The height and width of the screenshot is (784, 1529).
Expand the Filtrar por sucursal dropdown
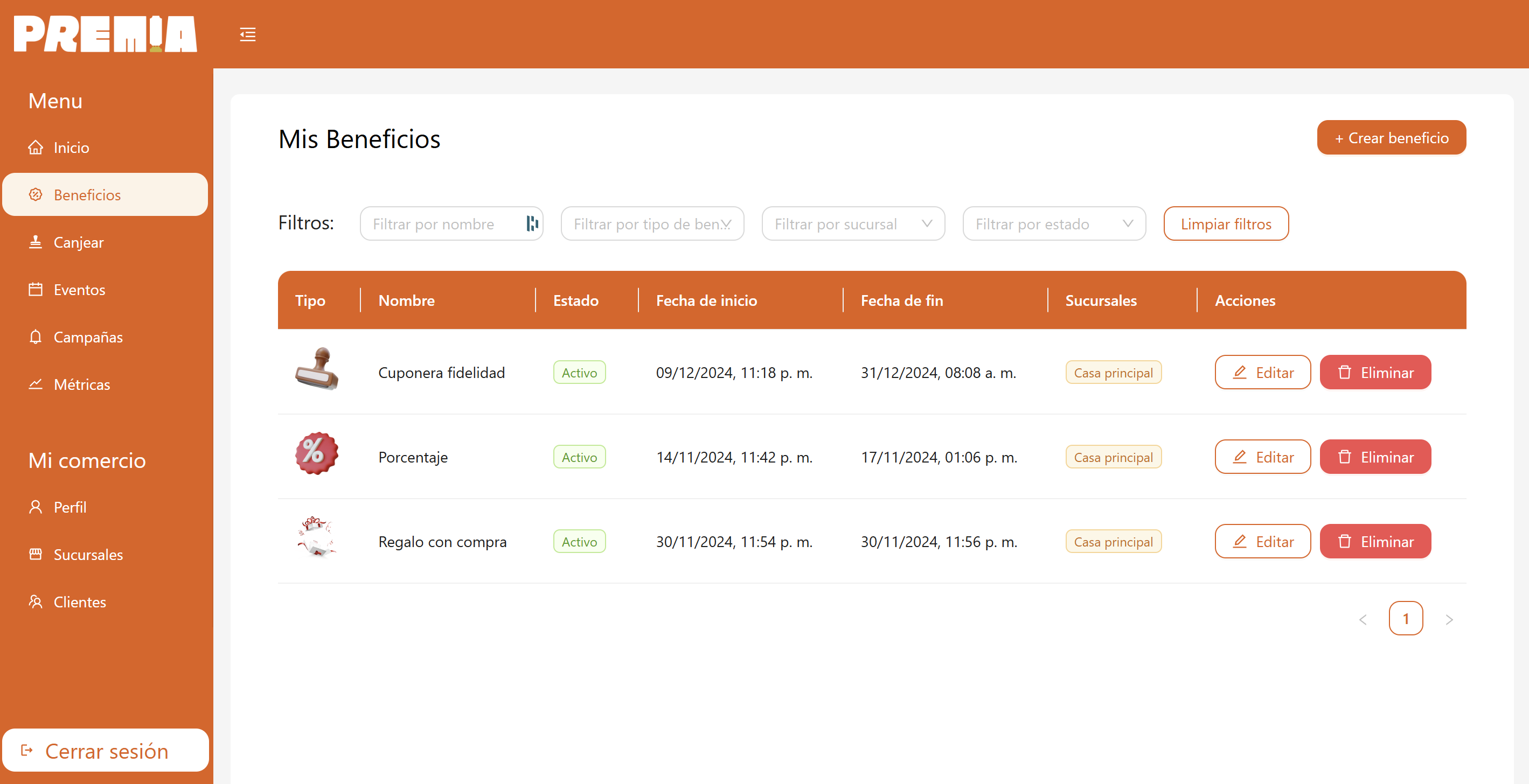point(853,223)
